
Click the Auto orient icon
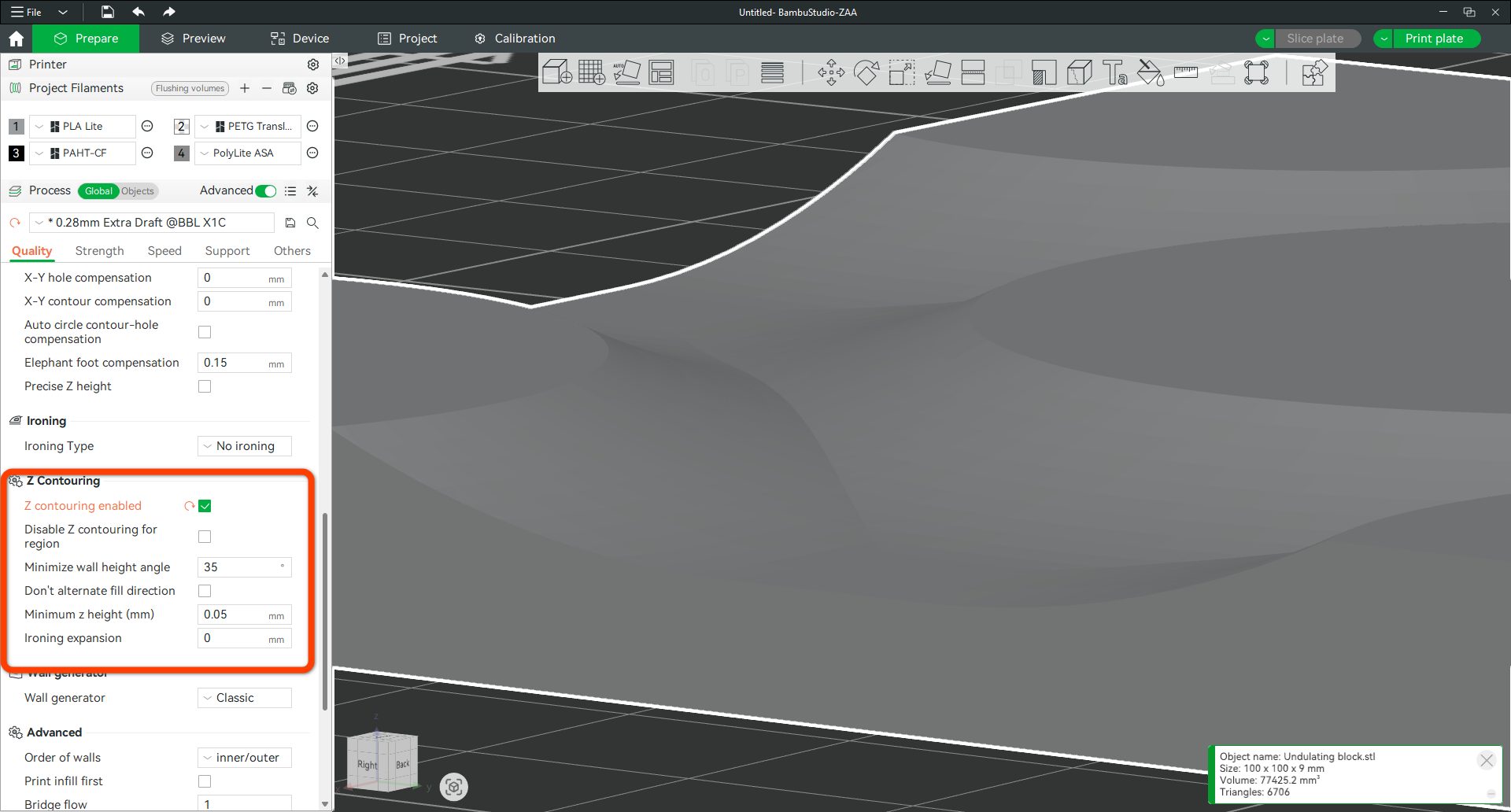(x=626, y=72)
